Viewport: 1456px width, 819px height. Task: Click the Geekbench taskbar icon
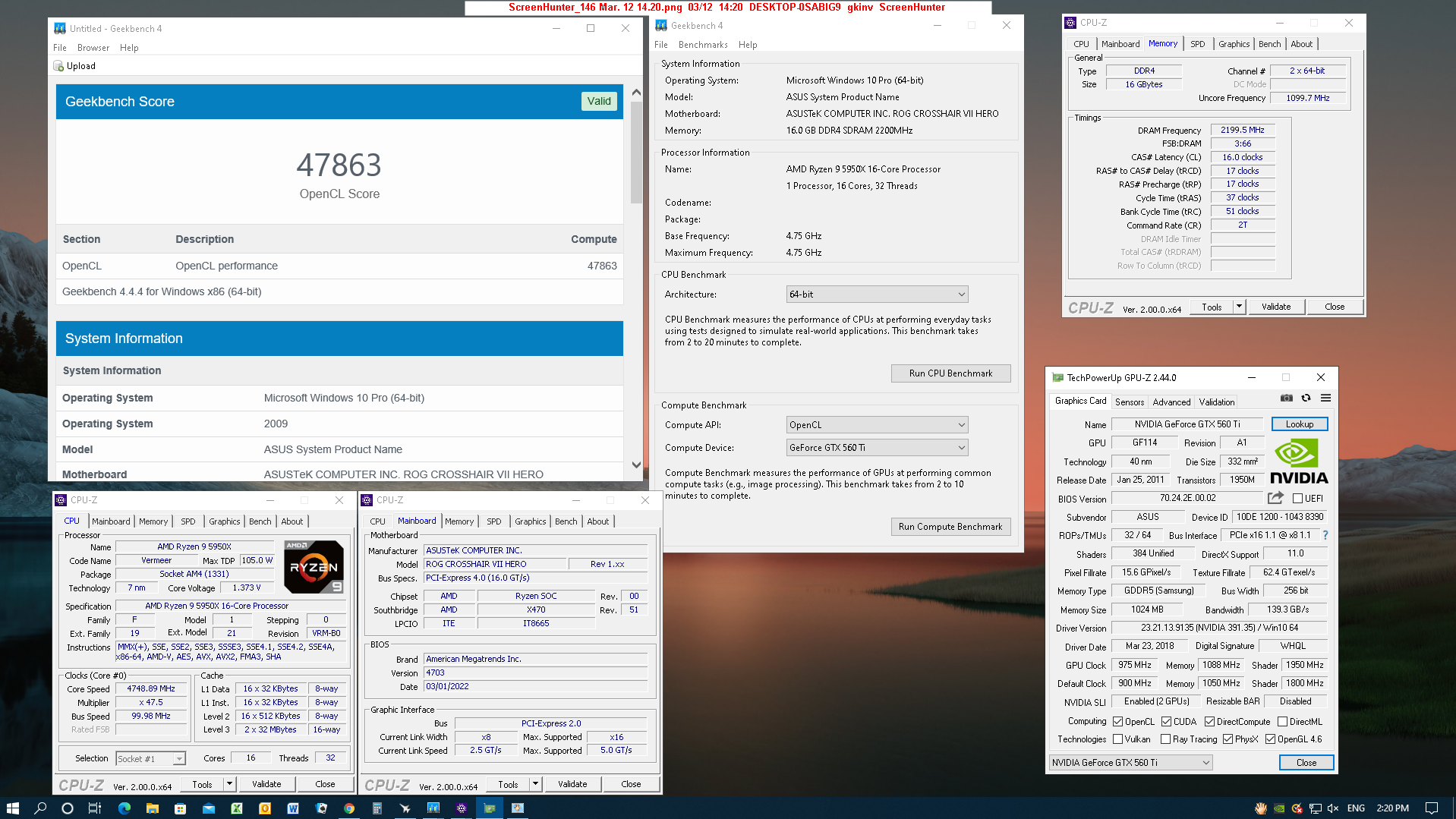[x=433, y=808]
